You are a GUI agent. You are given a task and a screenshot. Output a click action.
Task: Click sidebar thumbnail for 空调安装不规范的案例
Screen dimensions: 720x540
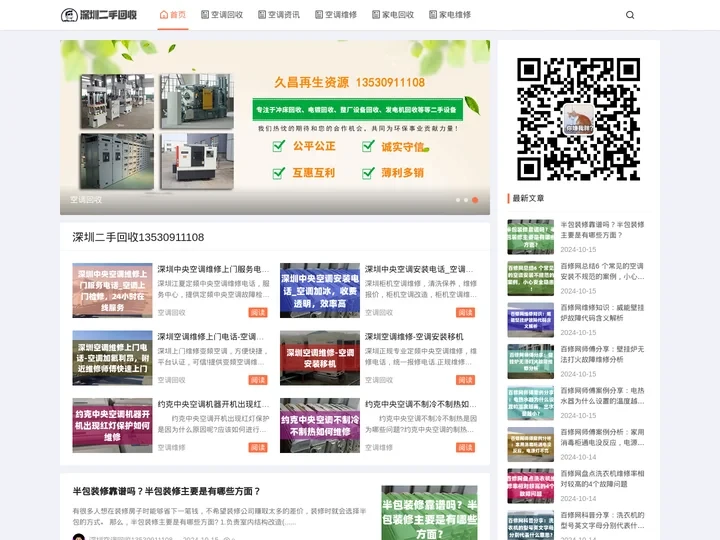530,278
